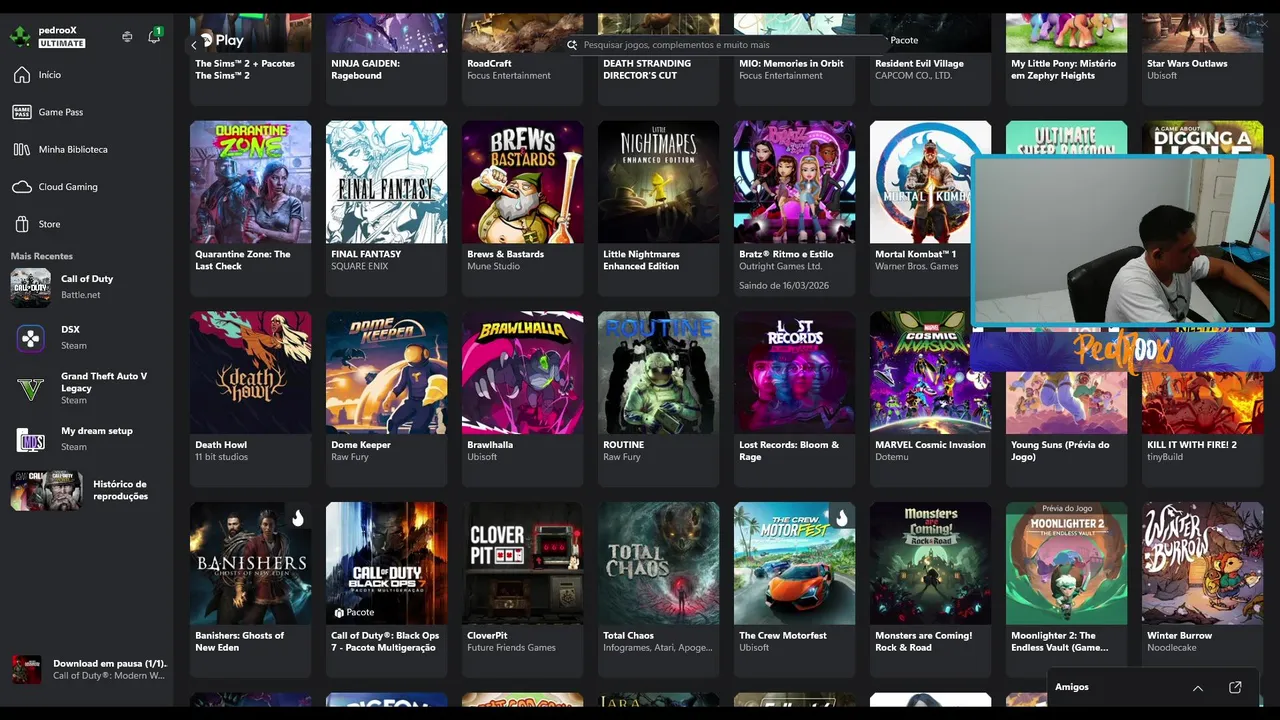Open Moonlighter 2: The Endless Vault

(x=1067, y=589)
